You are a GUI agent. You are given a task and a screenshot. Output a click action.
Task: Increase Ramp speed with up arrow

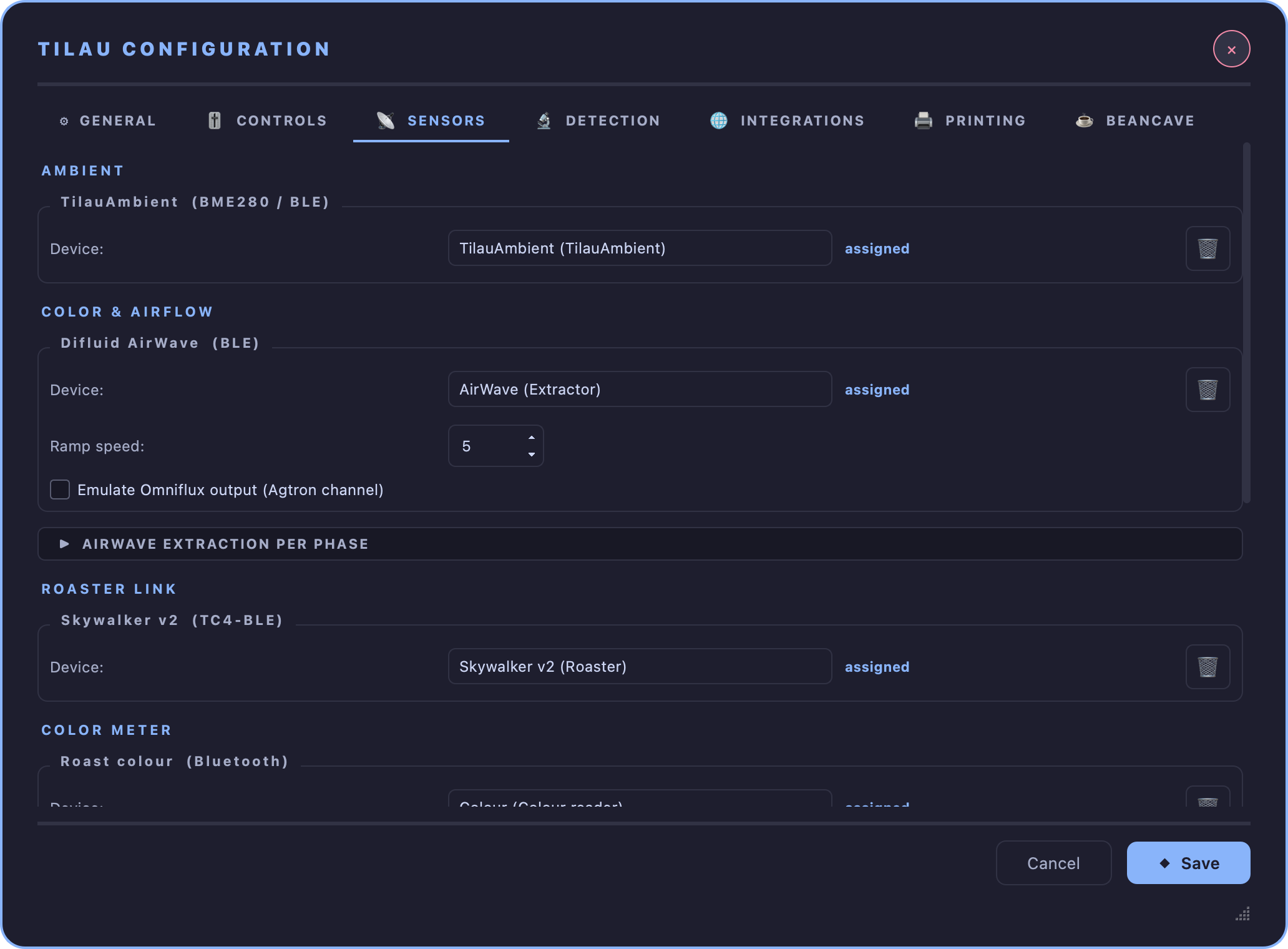coord(532,438)
